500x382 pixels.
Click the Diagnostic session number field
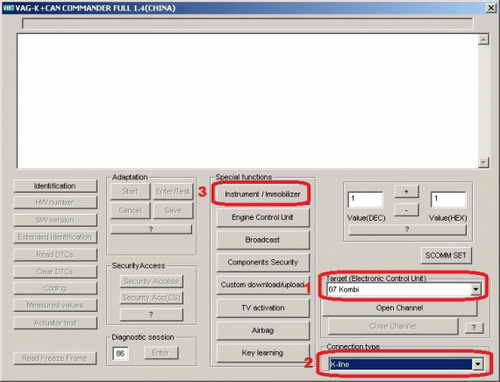pos(120,354)
